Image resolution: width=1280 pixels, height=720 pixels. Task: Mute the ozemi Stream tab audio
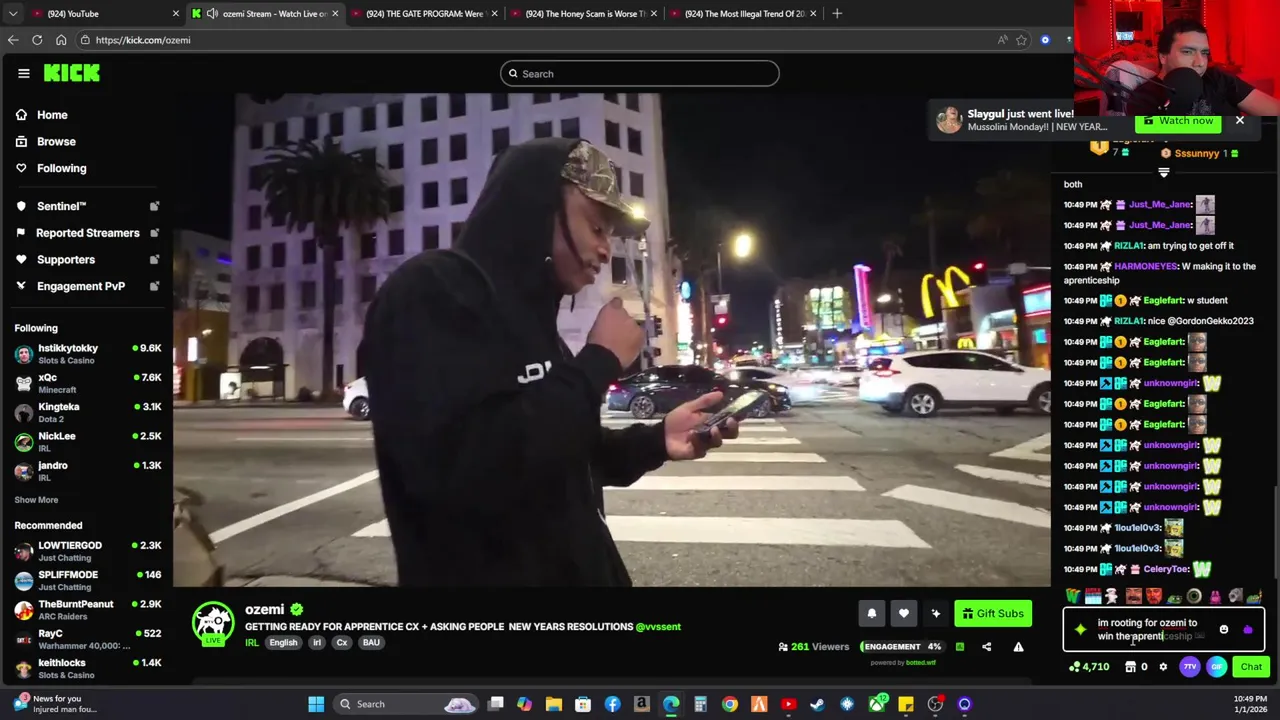click(212, 13)
